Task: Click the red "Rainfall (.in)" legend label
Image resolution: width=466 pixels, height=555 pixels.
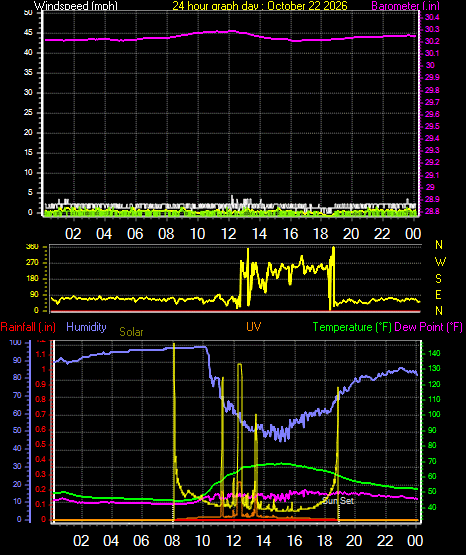Action: tap(28, 327)
